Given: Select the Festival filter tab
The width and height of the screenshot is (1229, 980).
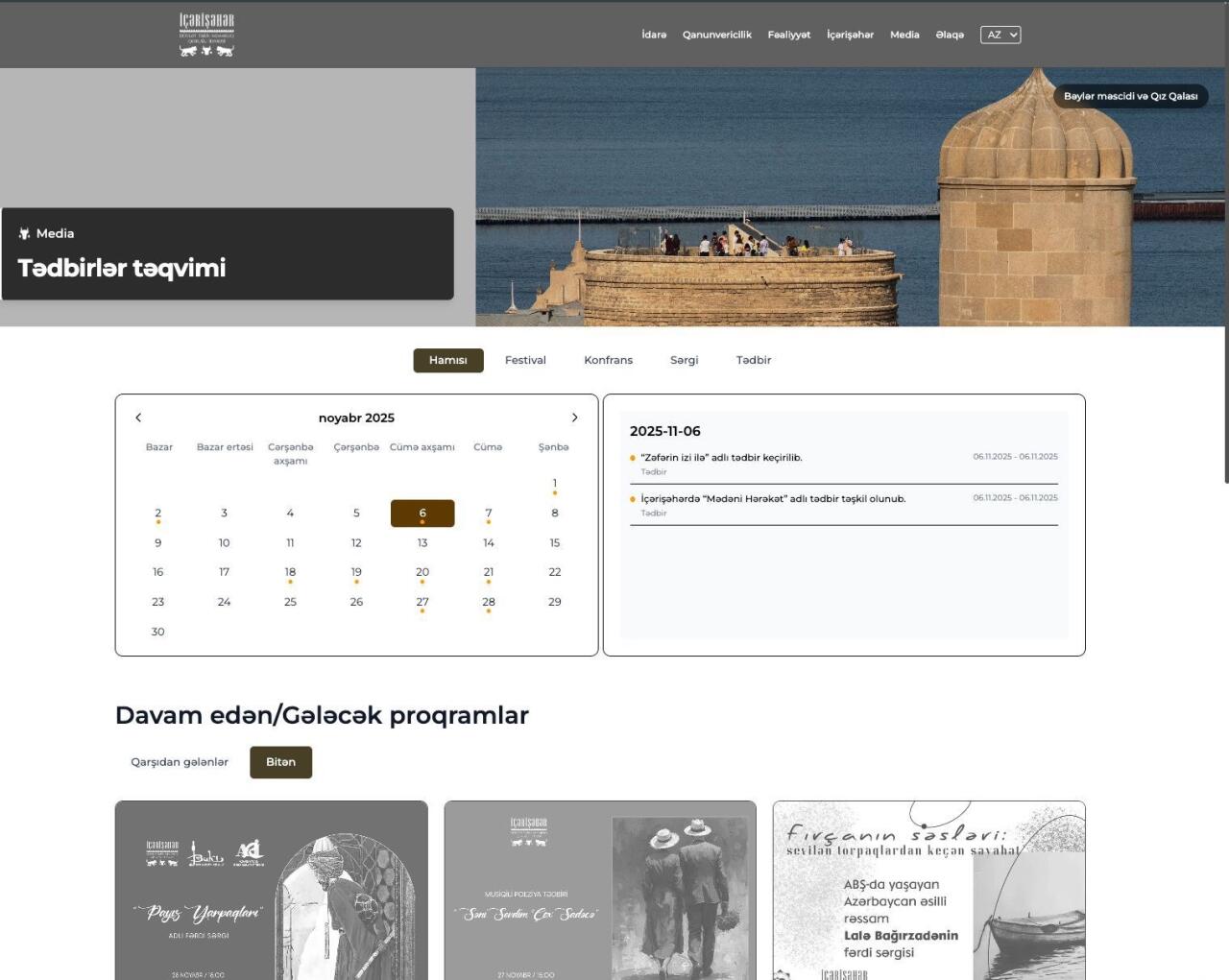Looking at the screenshot, I should pyautogui.click(x=525, y=360).
